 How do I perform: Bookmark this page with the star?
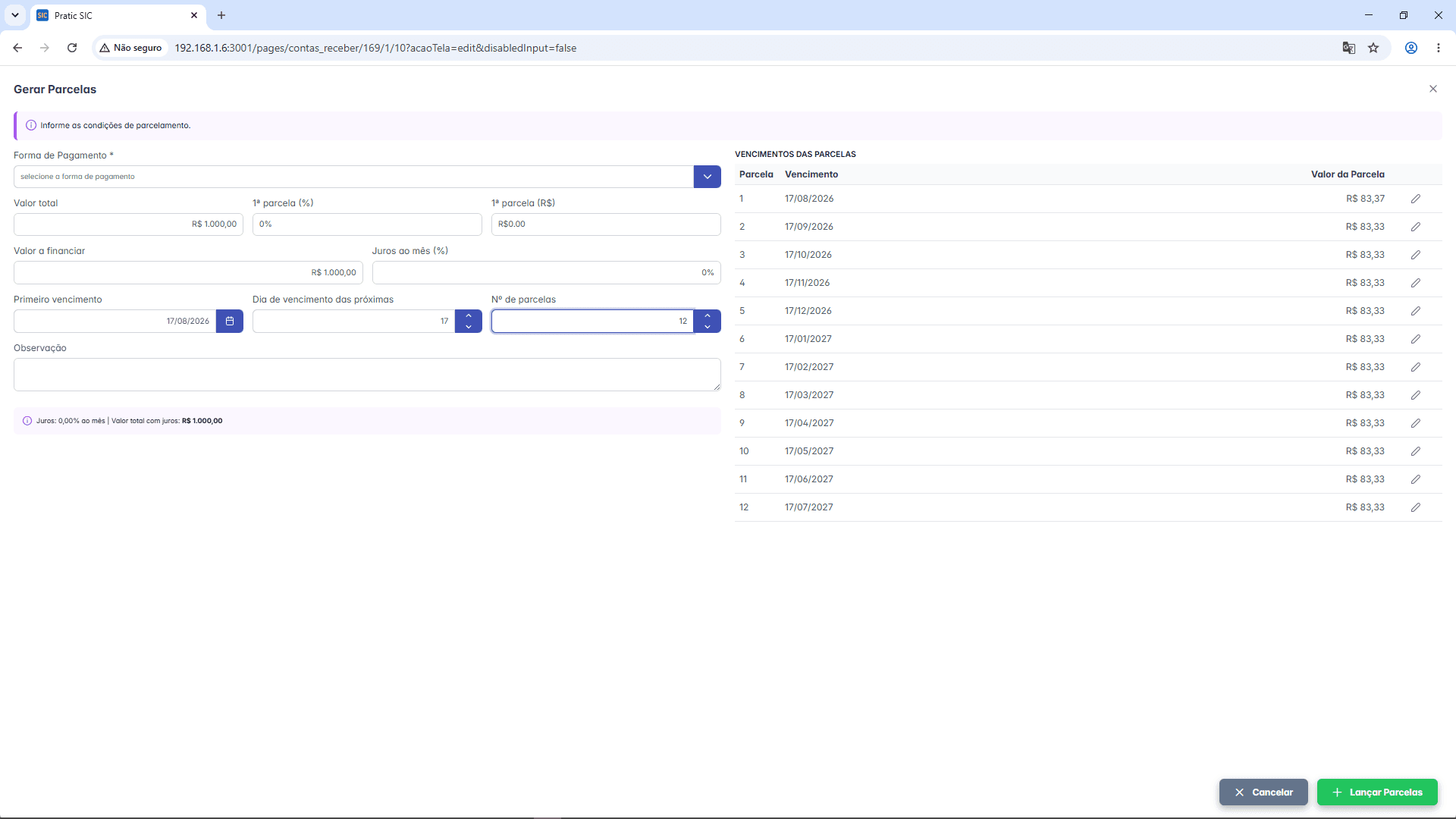click(x=1373, y=48)
